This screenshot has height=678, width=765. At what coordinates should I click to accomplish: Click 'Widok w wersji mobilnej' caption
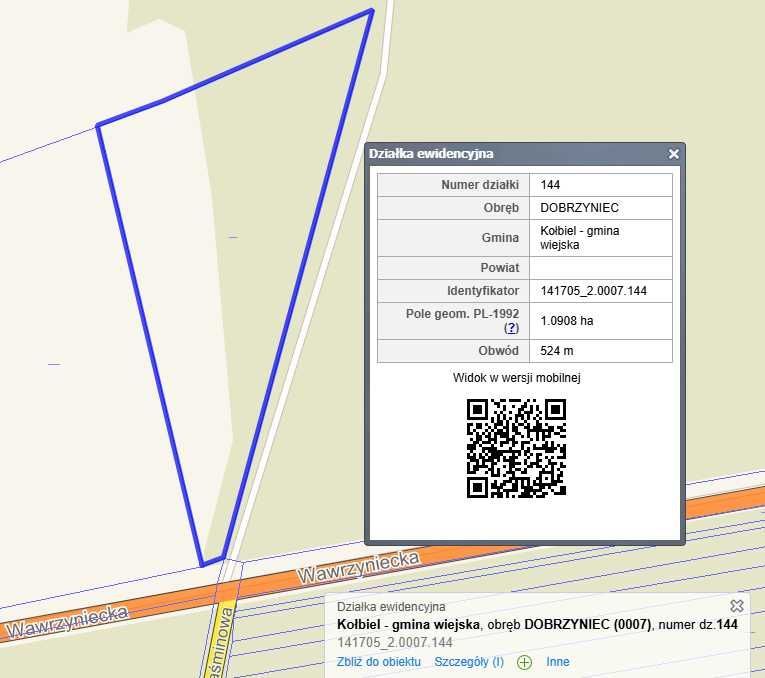pyautogui.click(x=516, y=378)
